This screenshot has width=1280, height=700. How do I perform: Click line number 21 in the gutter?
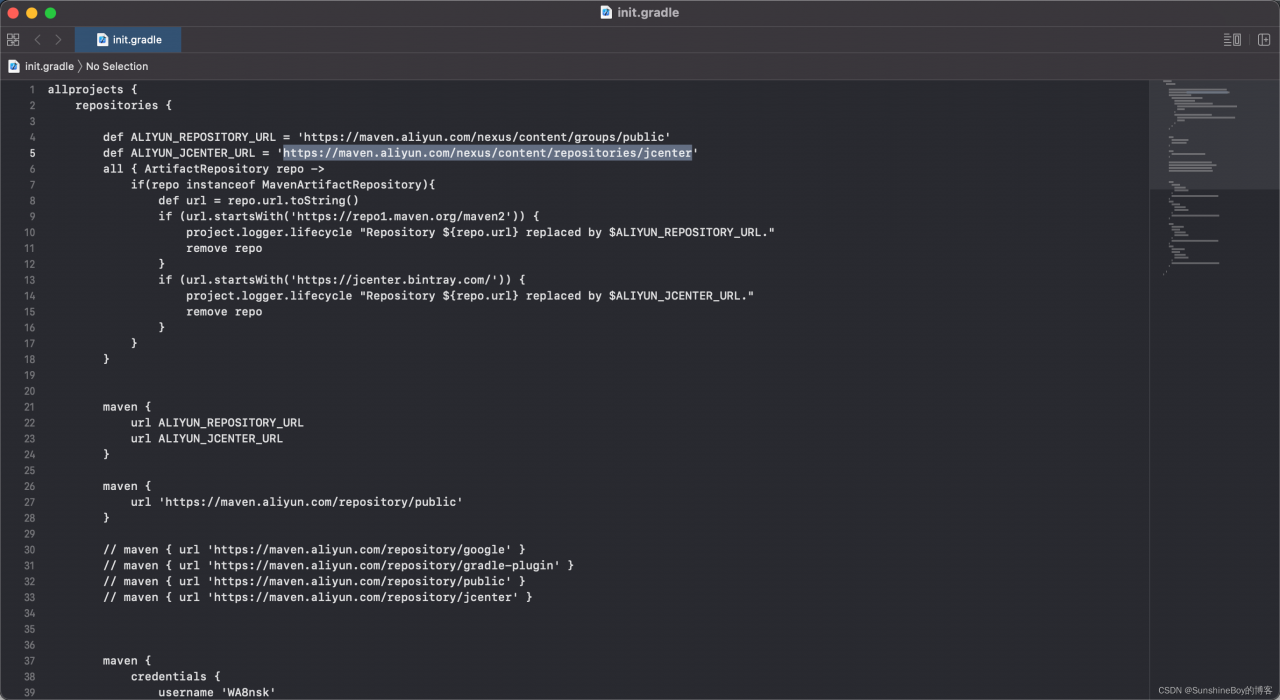29,407
